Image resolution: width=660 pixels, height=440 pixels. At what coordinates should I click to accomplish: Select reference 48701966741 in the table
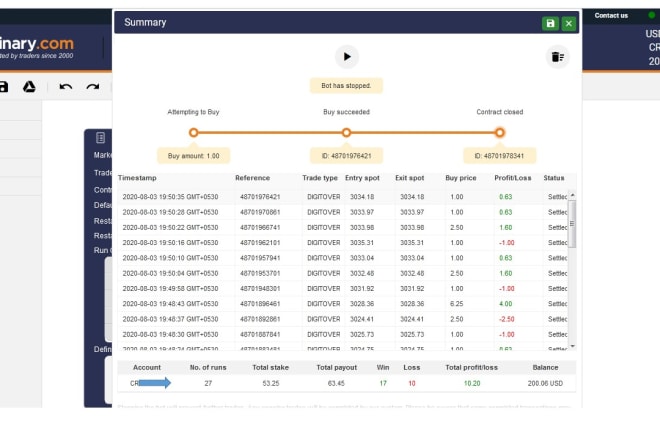pyautogui.click(x=260, y=227)
